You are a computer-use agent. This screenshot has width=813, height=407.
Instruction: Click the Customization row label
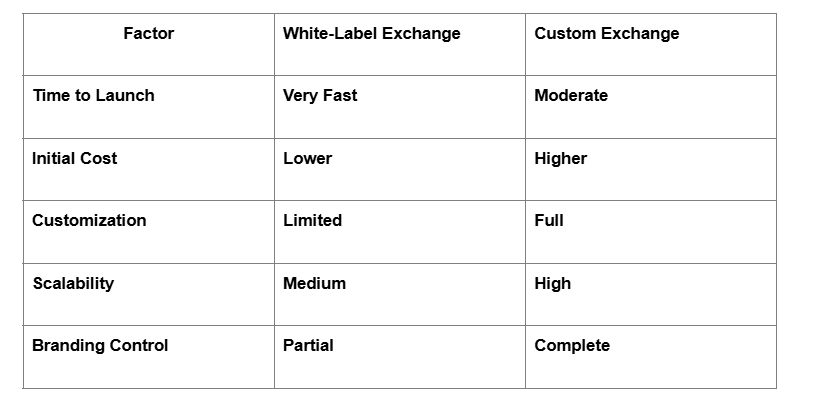pyautogui.click(x=89, y=221)
